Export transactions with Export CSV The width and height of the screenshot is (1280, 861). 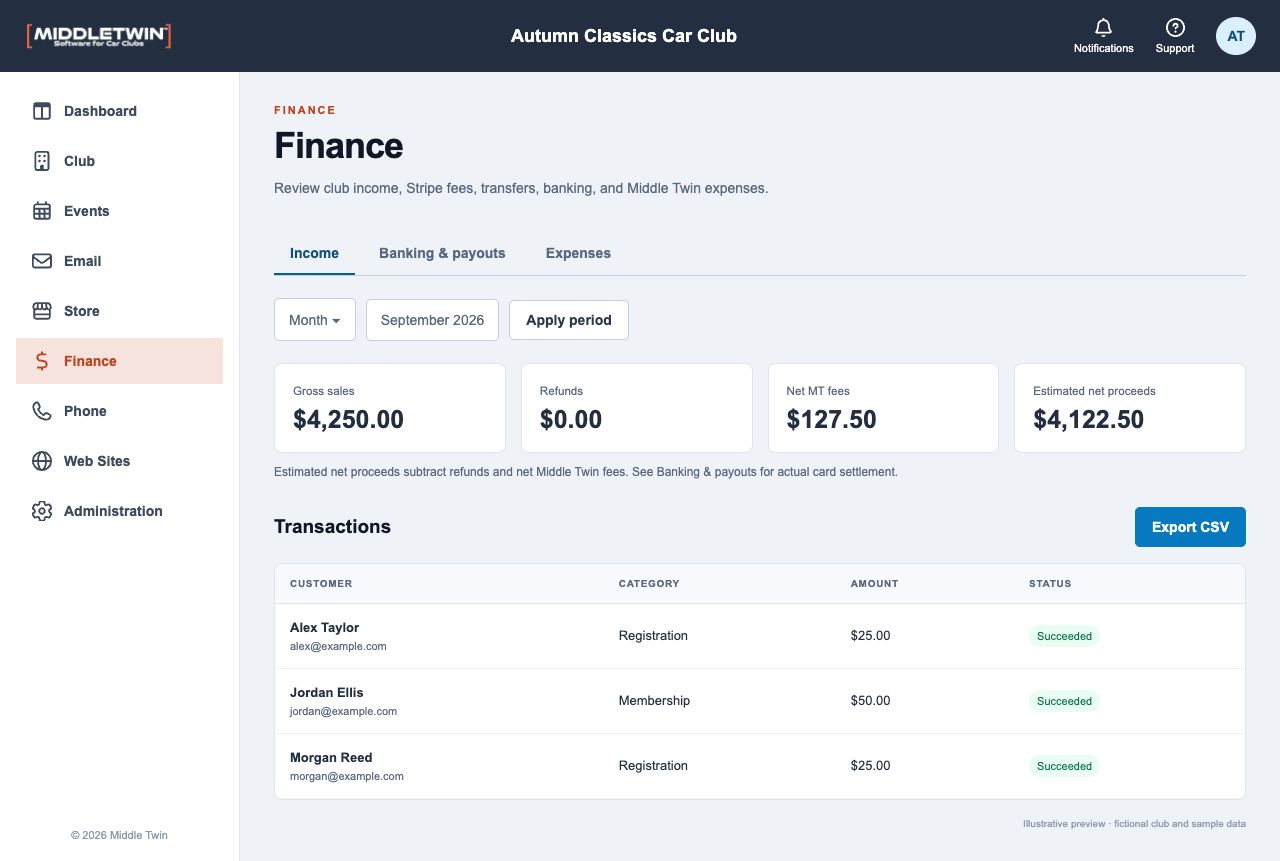click(1190, 527)
